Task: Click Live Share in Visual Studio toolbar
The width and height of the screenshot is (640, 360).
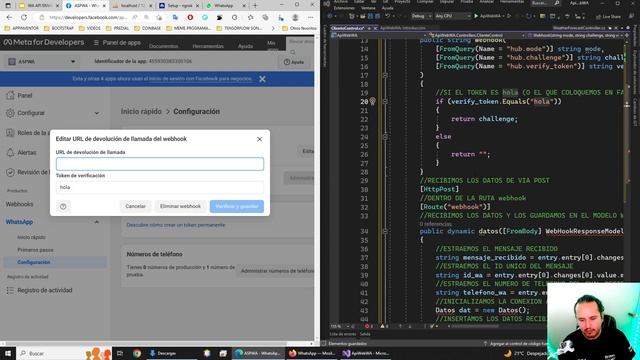Action: (608, 17)
